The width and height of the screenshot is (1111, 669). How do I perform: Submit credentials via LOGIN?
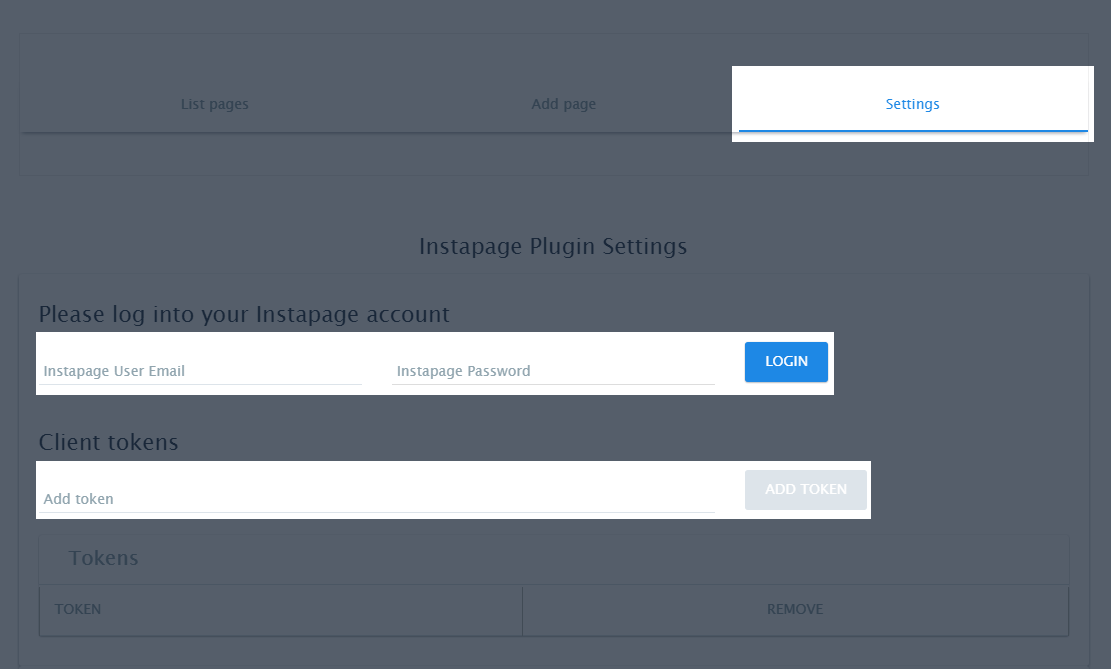point(786,361)
